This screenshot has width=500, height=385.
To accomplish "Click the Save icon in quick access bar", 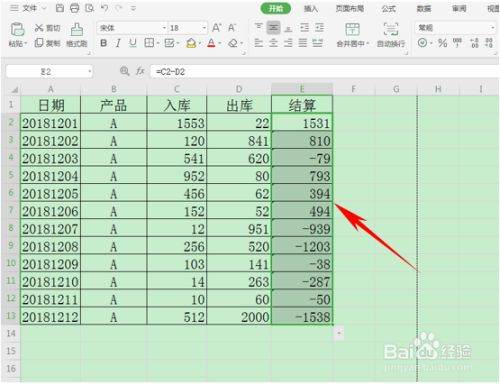I will click(x=60, y=8).
